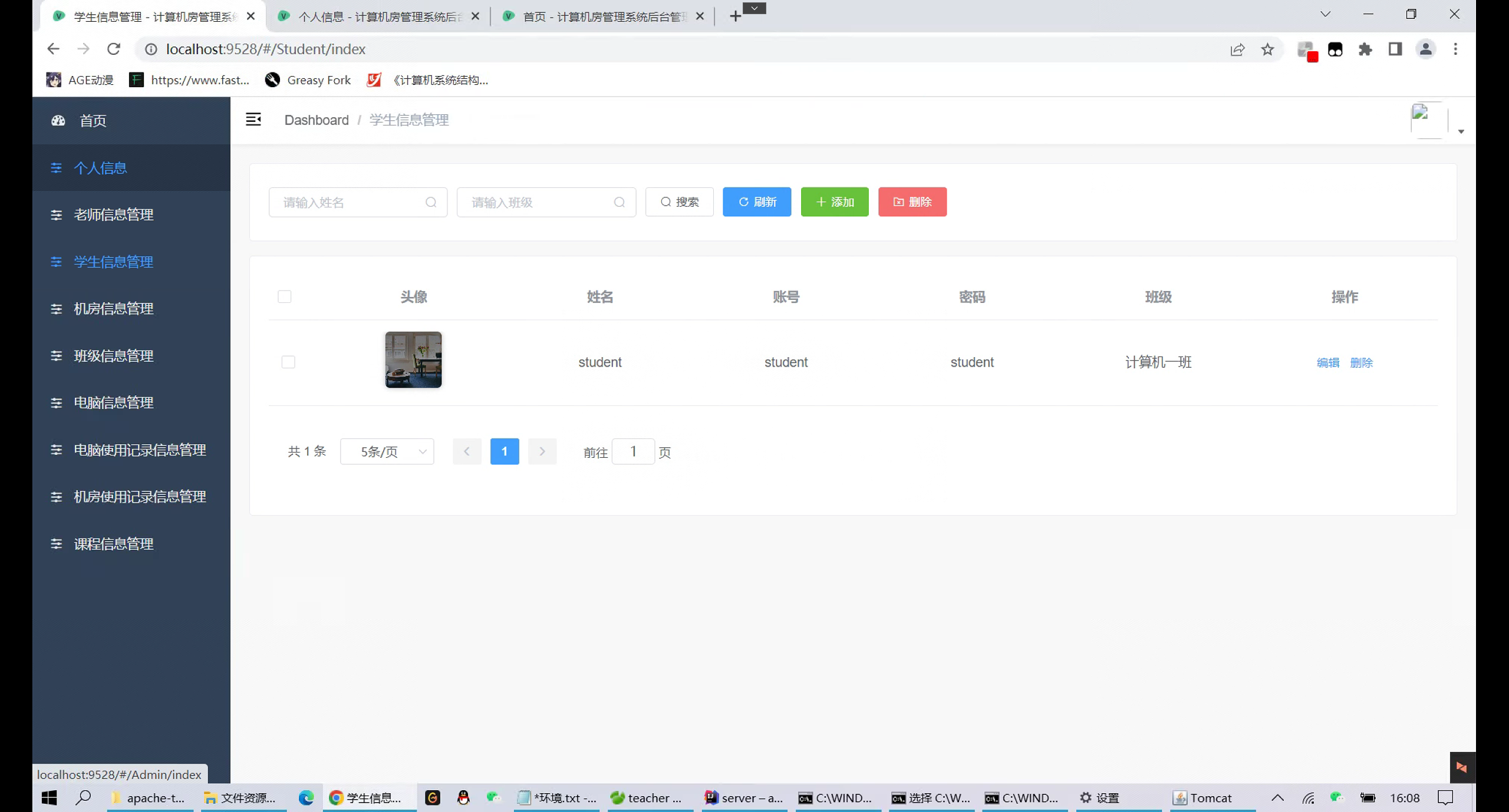The image size is (1509, 812).
Task: Toggle the 班级信息管理 sidebar selection
Action: [113, 355]
